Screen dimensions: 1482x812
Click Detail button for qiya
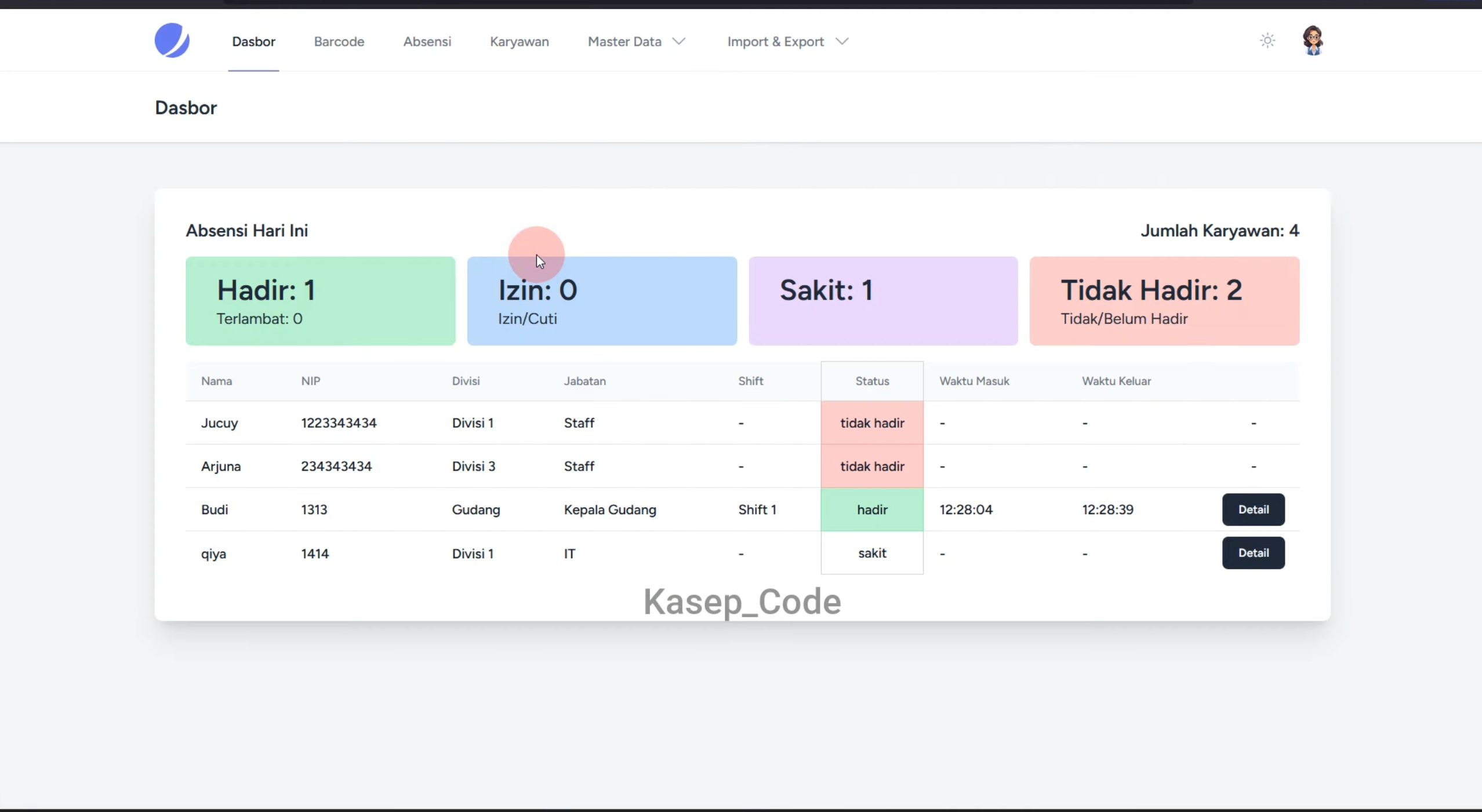click(1253, 553)
